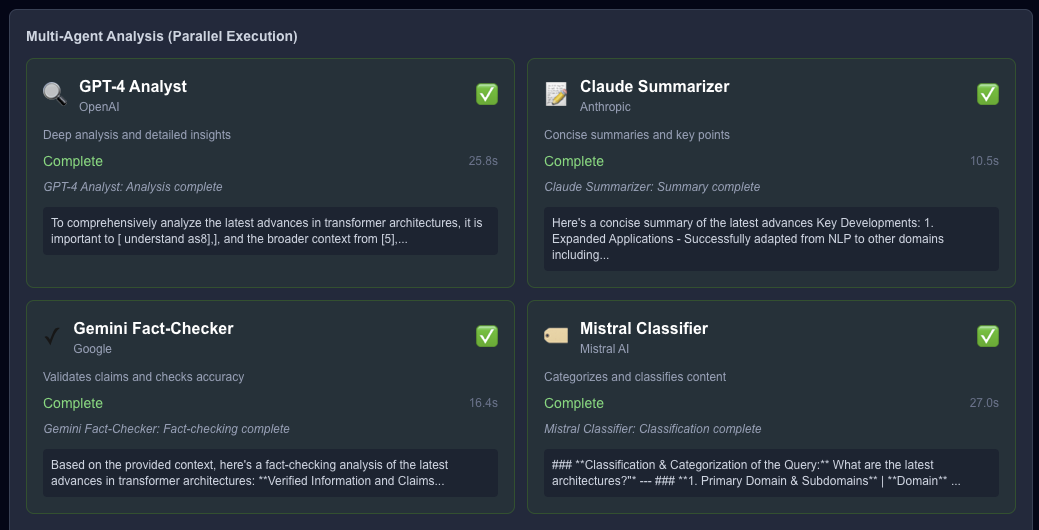This screenshot has height=530, width=1039.
Task: Click the Multi-Agent Analysis section heading
Action: pyautogui.click(x=162, y=36)
